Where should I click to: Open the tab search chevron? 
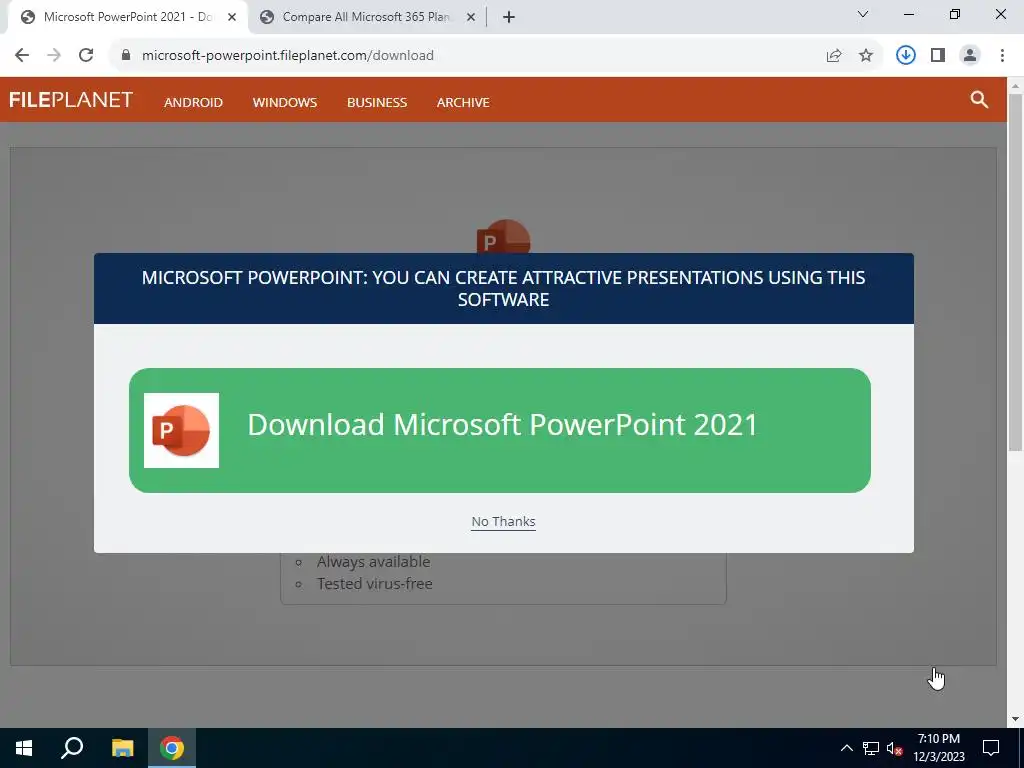[x=863, y=14]
